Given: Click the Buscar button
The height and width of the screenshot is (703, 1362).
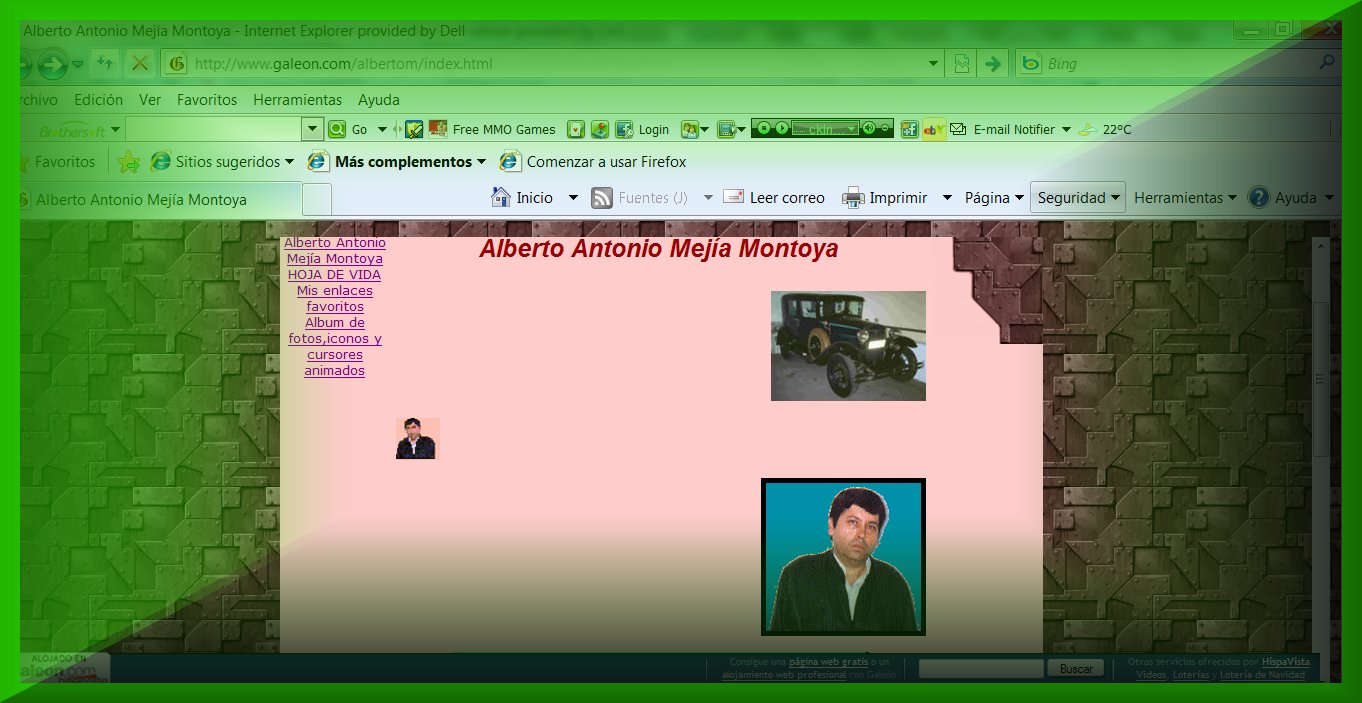Looking at the screenshot, I should 1076,668.
